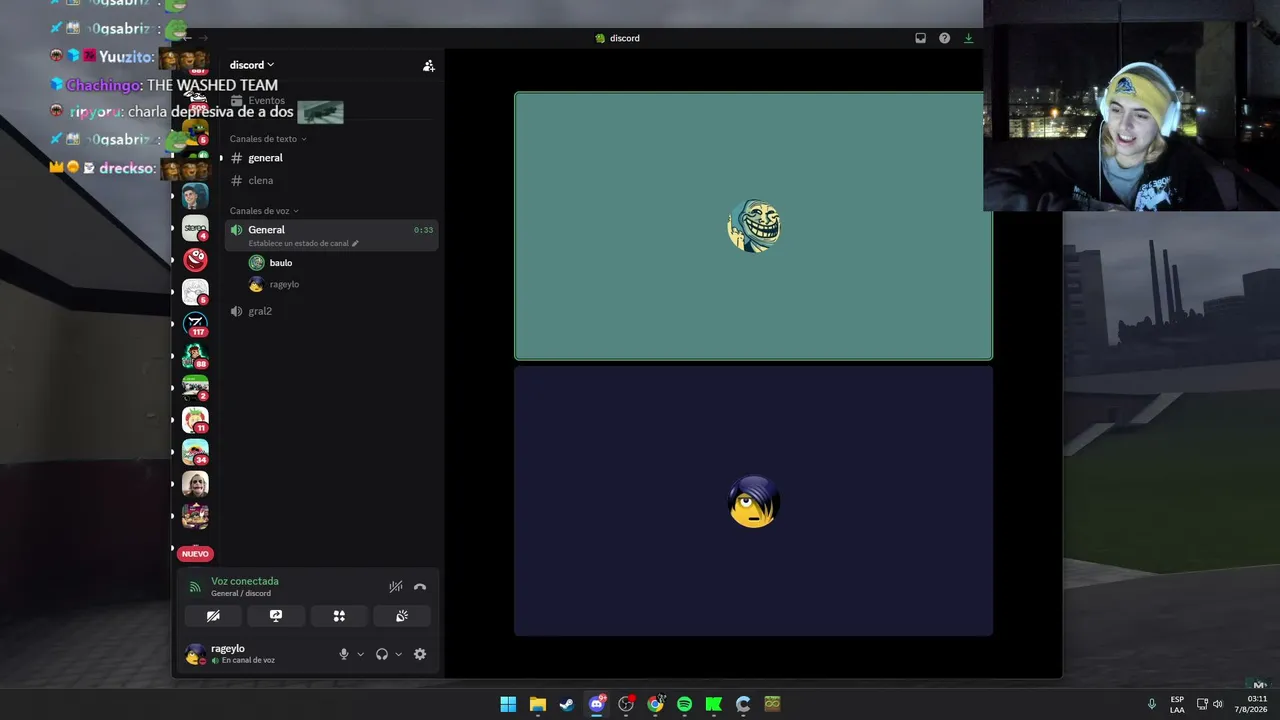Toggle noise suppression icon in voice panel
Viewport: 1280px width, 720px height.
pos(396,587)
